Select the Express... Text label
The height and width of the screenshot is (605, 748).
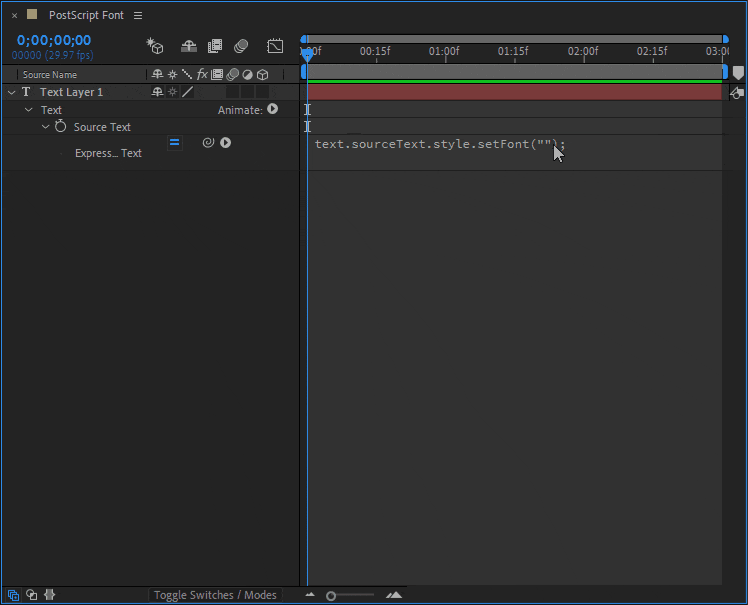[108, 153]
